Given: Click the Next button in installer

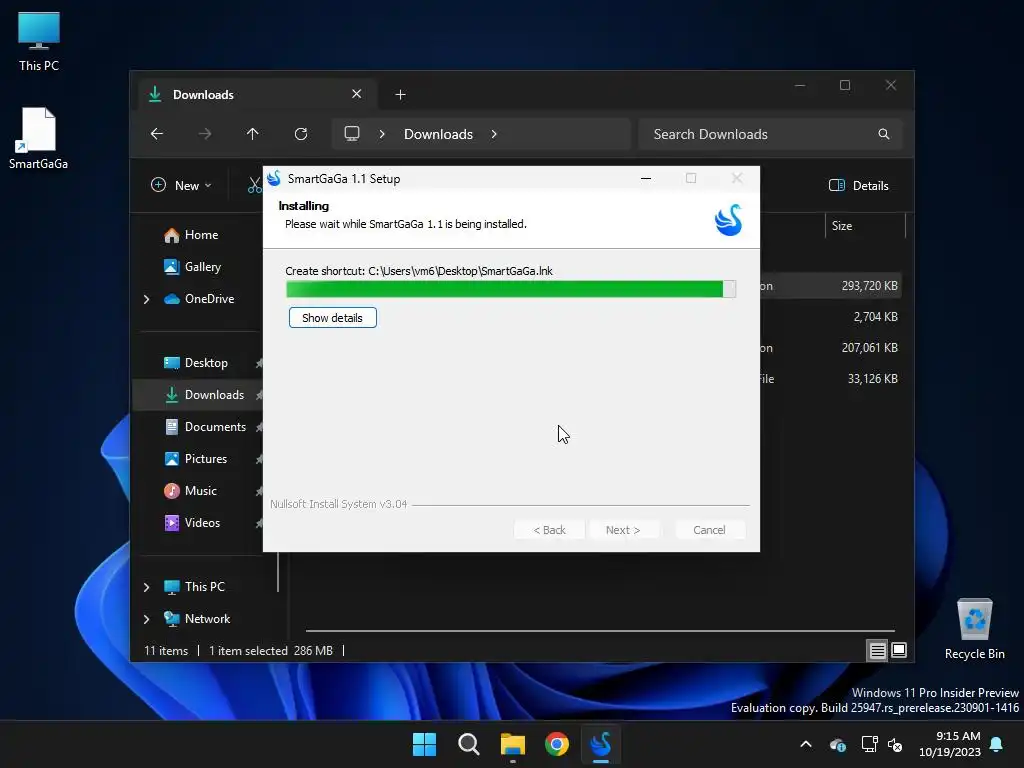Looking at the screenshot, I should [x=622, y=530].
